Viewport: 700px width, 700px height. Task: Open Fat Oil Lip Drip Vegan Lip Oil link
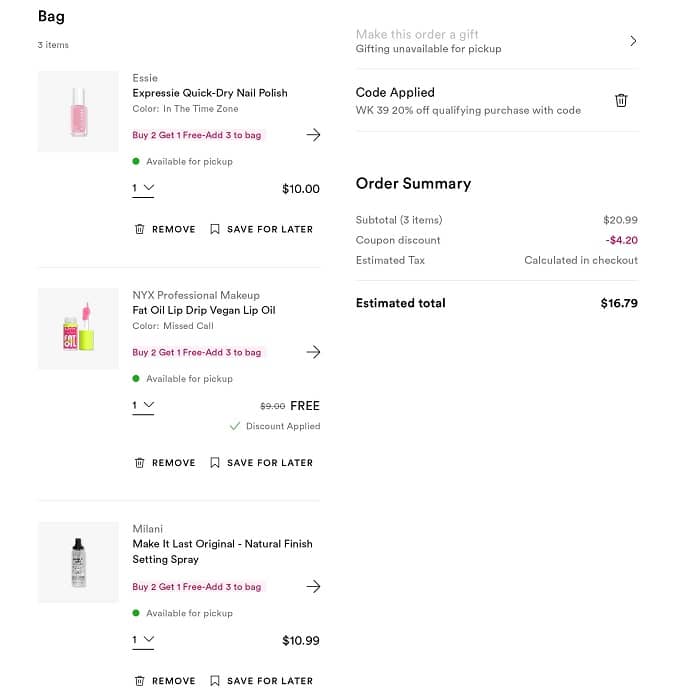pyautogui.click(x=204, y=310)
